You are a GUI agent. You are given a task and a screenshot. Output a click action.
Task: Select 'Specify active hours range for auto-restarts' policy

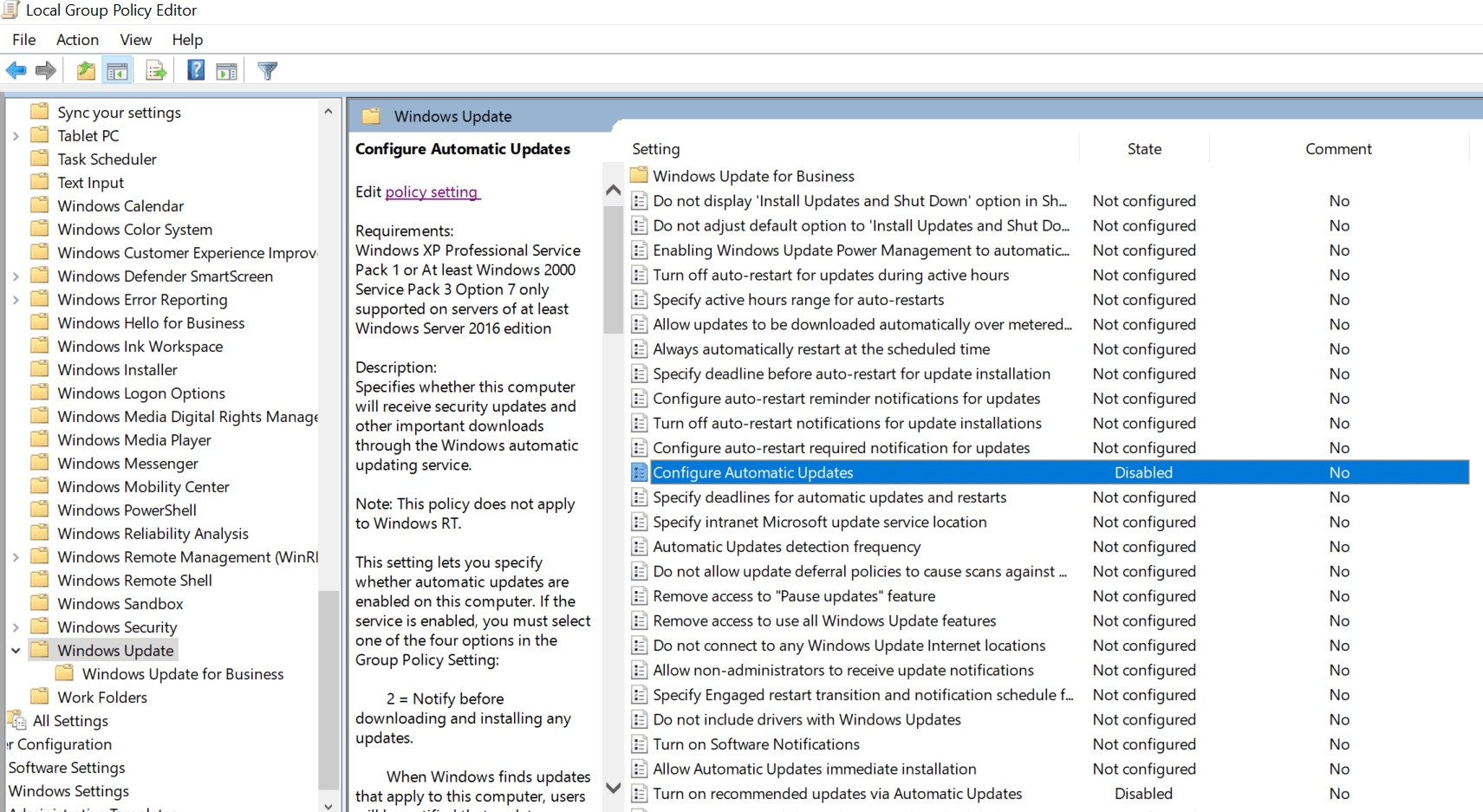(x=798, y=299)
